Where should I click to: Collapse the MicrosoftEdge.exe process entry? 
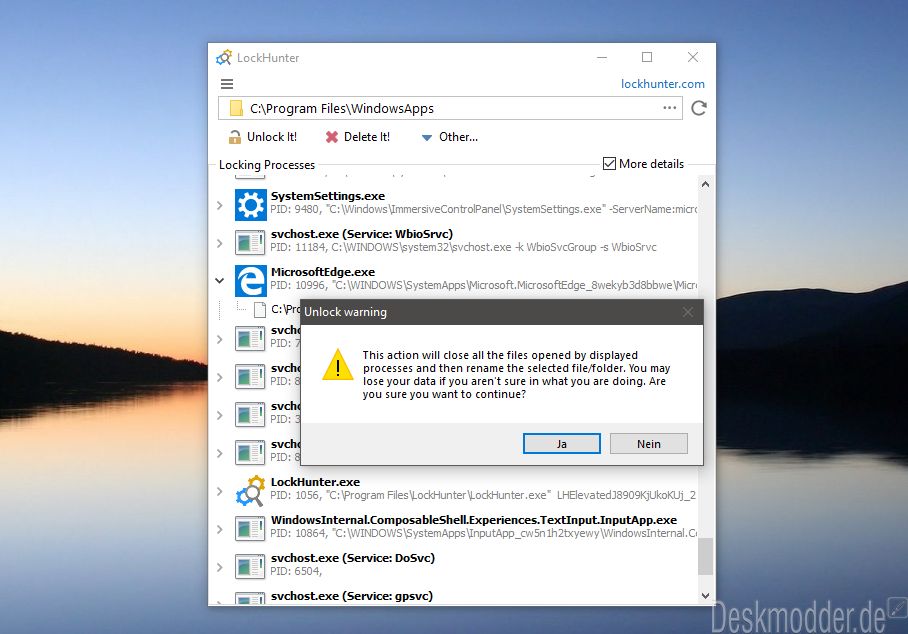coord(219,281)
